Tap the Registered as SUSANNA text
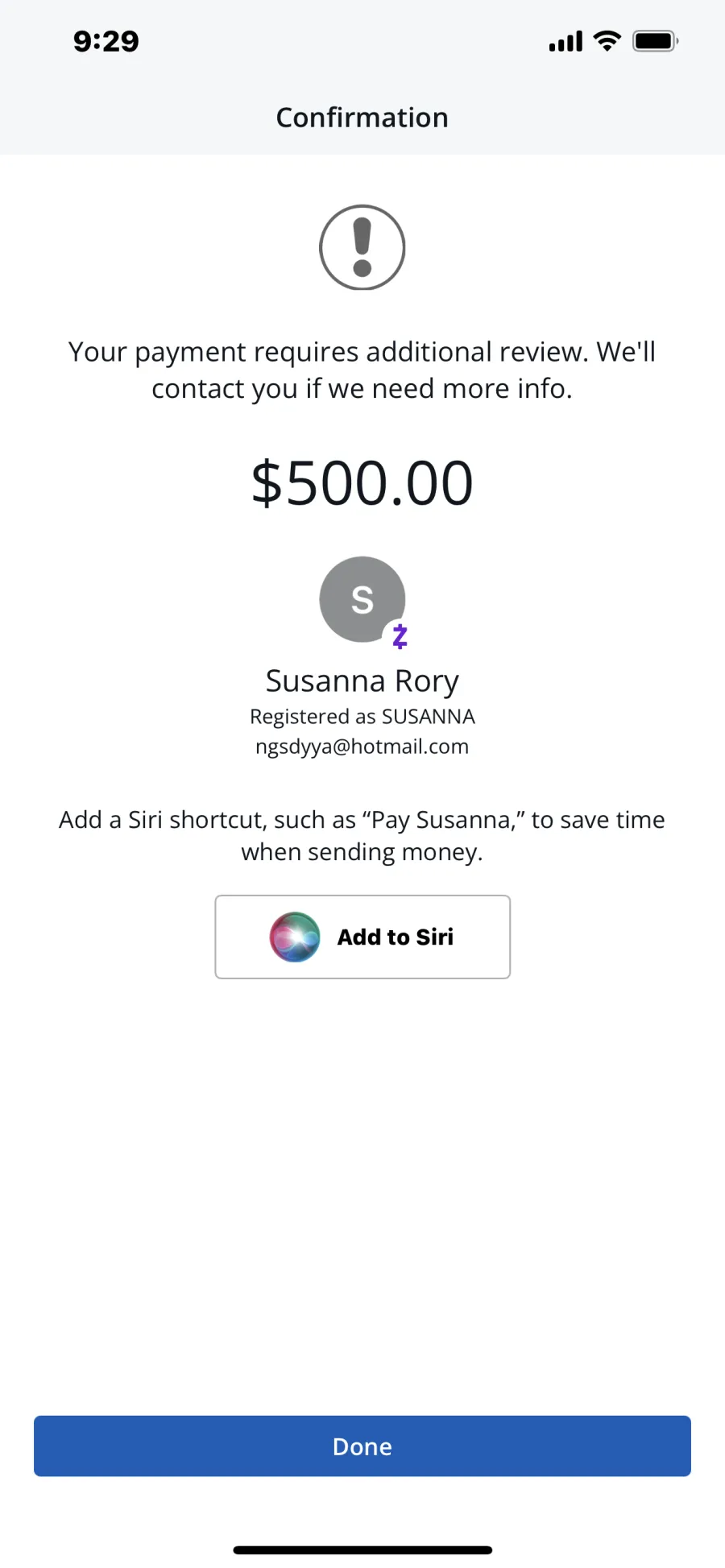This screenshot has width=725, height=1568. click(362, 717)
